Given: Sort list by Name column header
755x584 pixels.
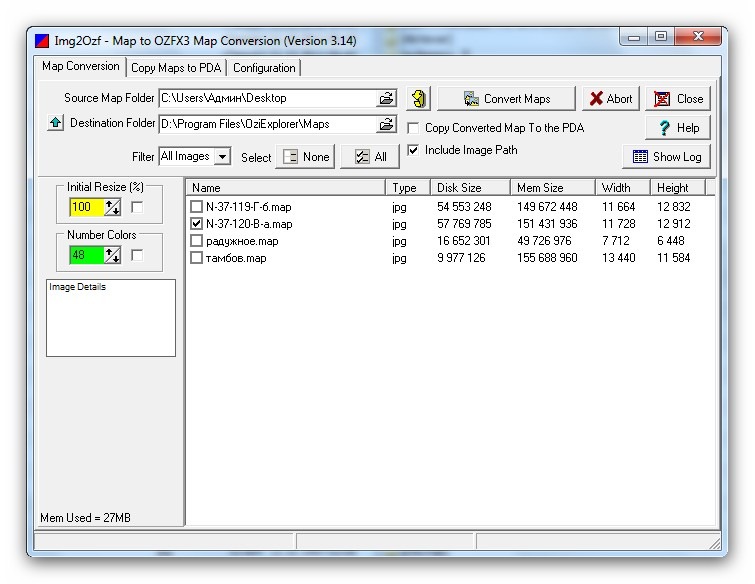Looking at the screenshot, I should pyautogui.click(x=286, y=188).
